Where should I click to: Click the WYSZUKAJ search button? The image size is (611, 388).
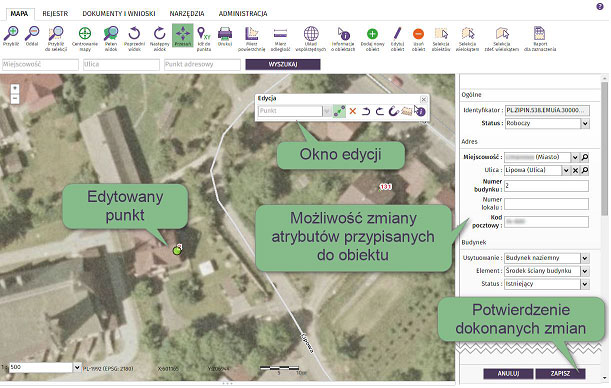[283, 64]
